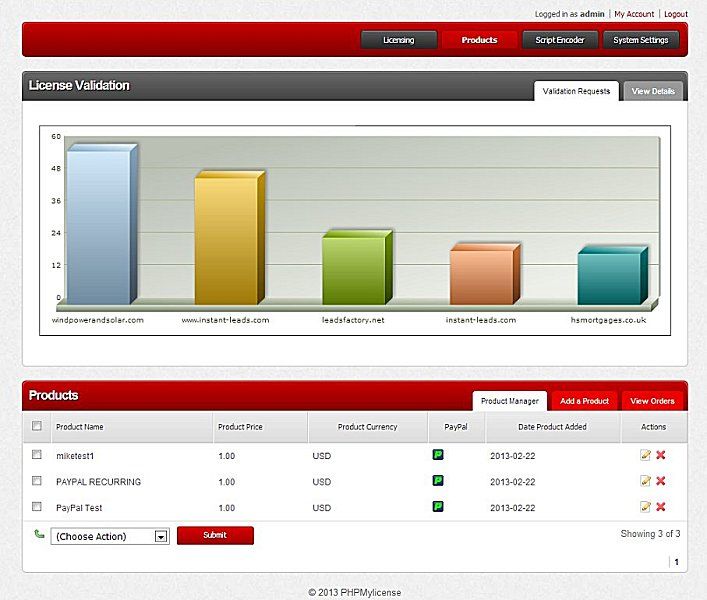Screen dimensions: 707x600
Task: Sort by Product Currency column header
Action: [x=367, y=426]
